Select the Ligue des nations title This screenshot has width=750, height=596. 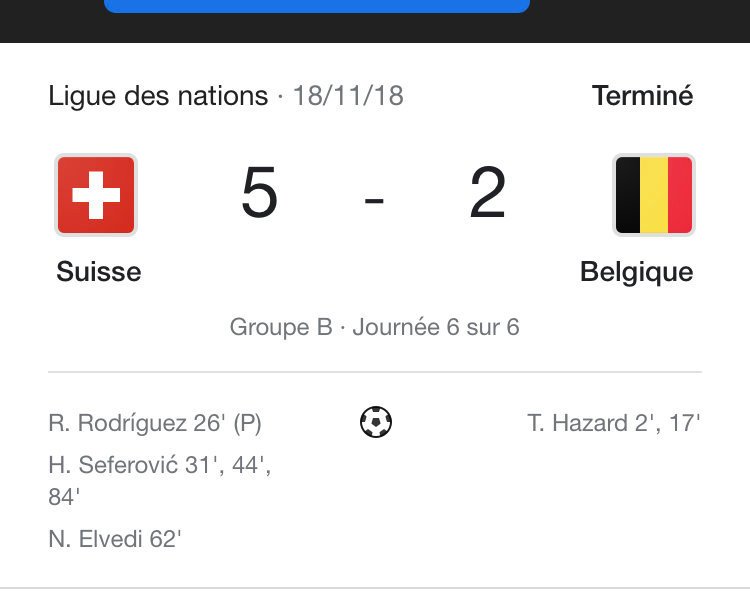158,96
